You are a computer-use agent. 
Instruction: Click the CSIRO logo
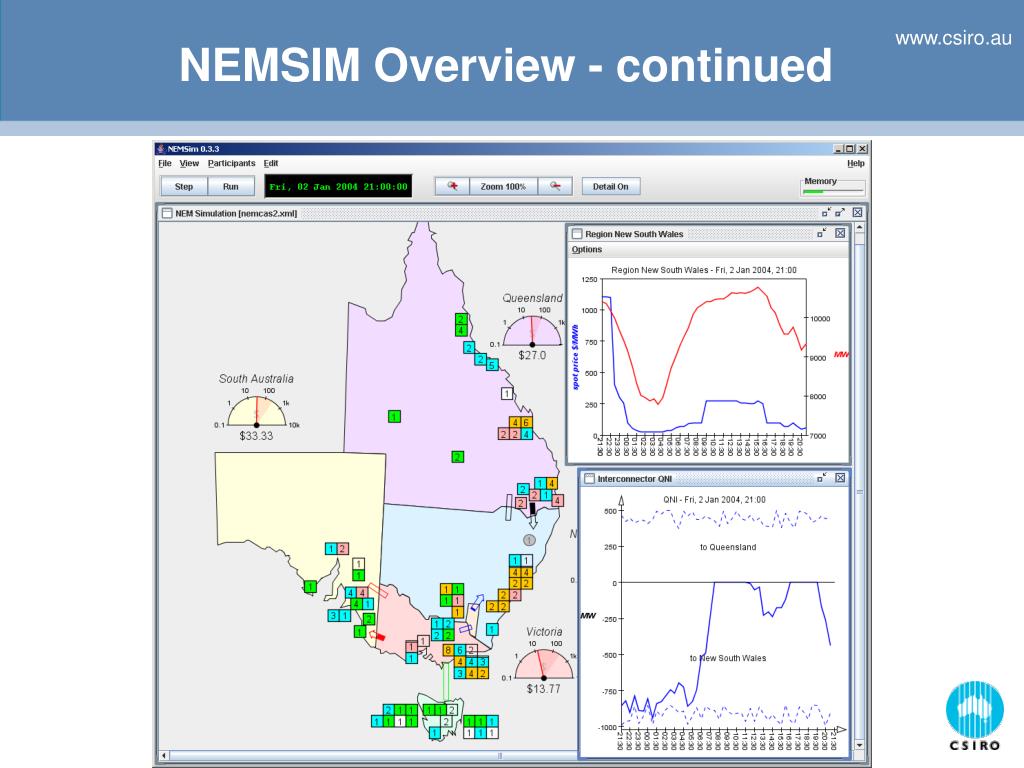tap(974, 716)
